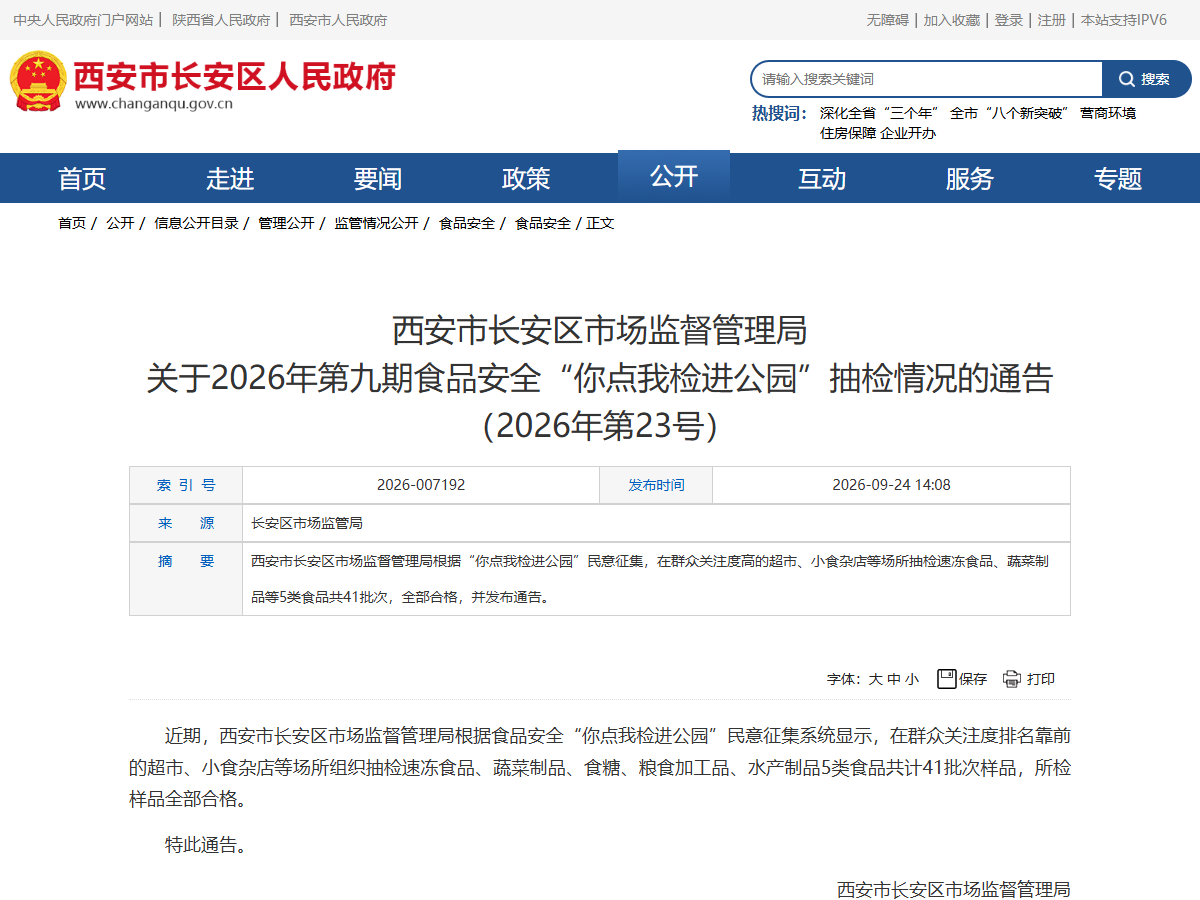Screen dimensions: 1200x900
Task: Click the 摘要 label cell
Action: click(x=186, y=579)
